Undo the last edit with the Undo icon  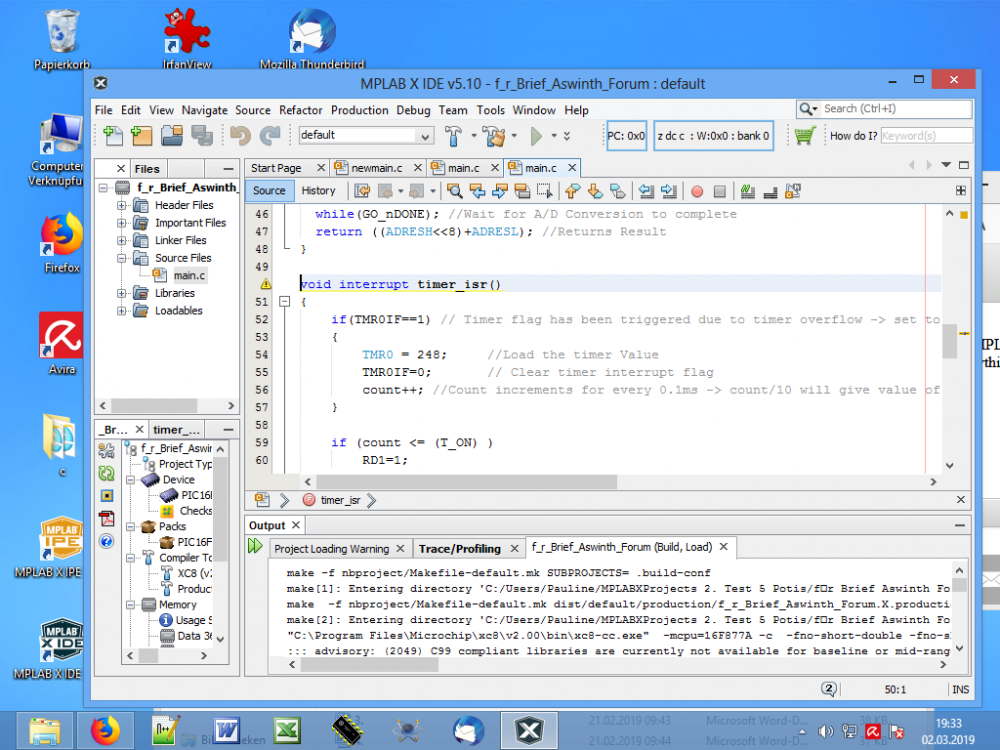pos(240,134)
